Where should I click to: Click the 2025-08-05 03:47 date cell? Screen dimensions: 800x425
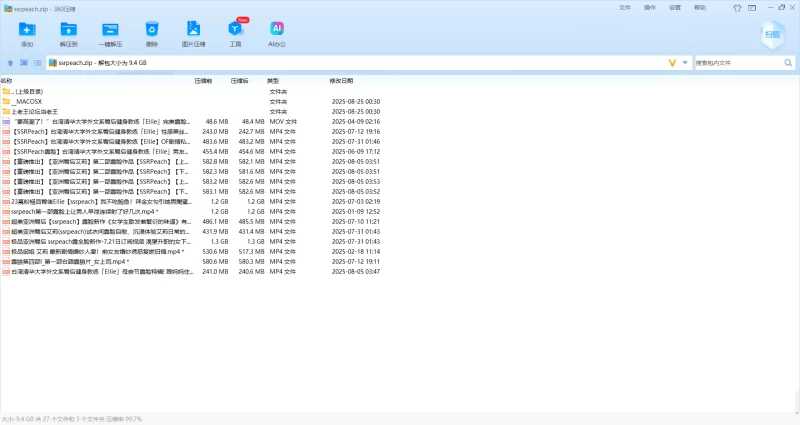(x=356, y=271)
